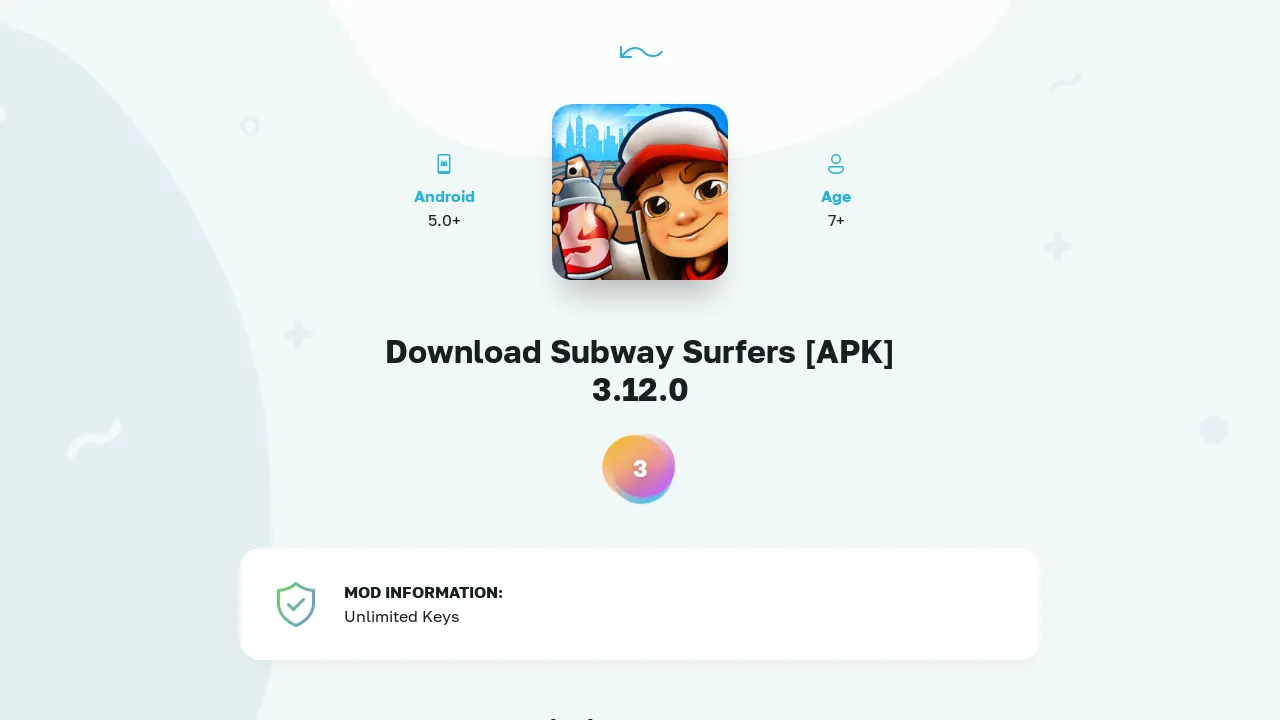This screenshot has height=720, width=1280.
Task: Click the Download Subway Surfers [APK] heading
Action: tap(640, 352)
